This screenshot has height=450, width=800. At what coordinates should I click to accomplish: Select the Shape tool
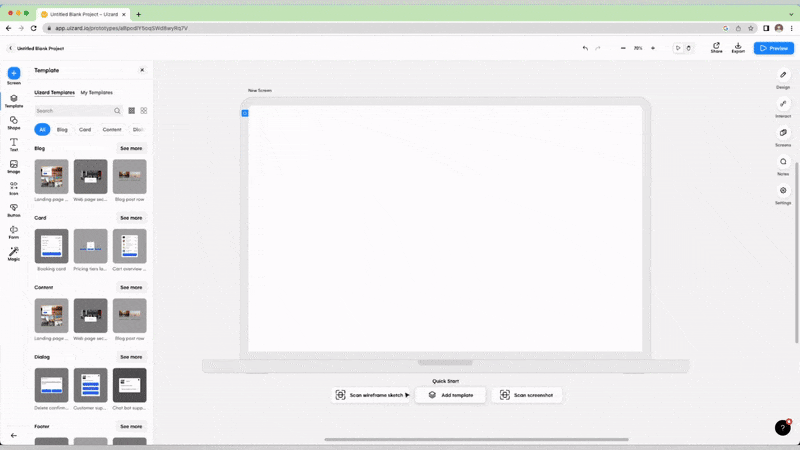[14, 120]
